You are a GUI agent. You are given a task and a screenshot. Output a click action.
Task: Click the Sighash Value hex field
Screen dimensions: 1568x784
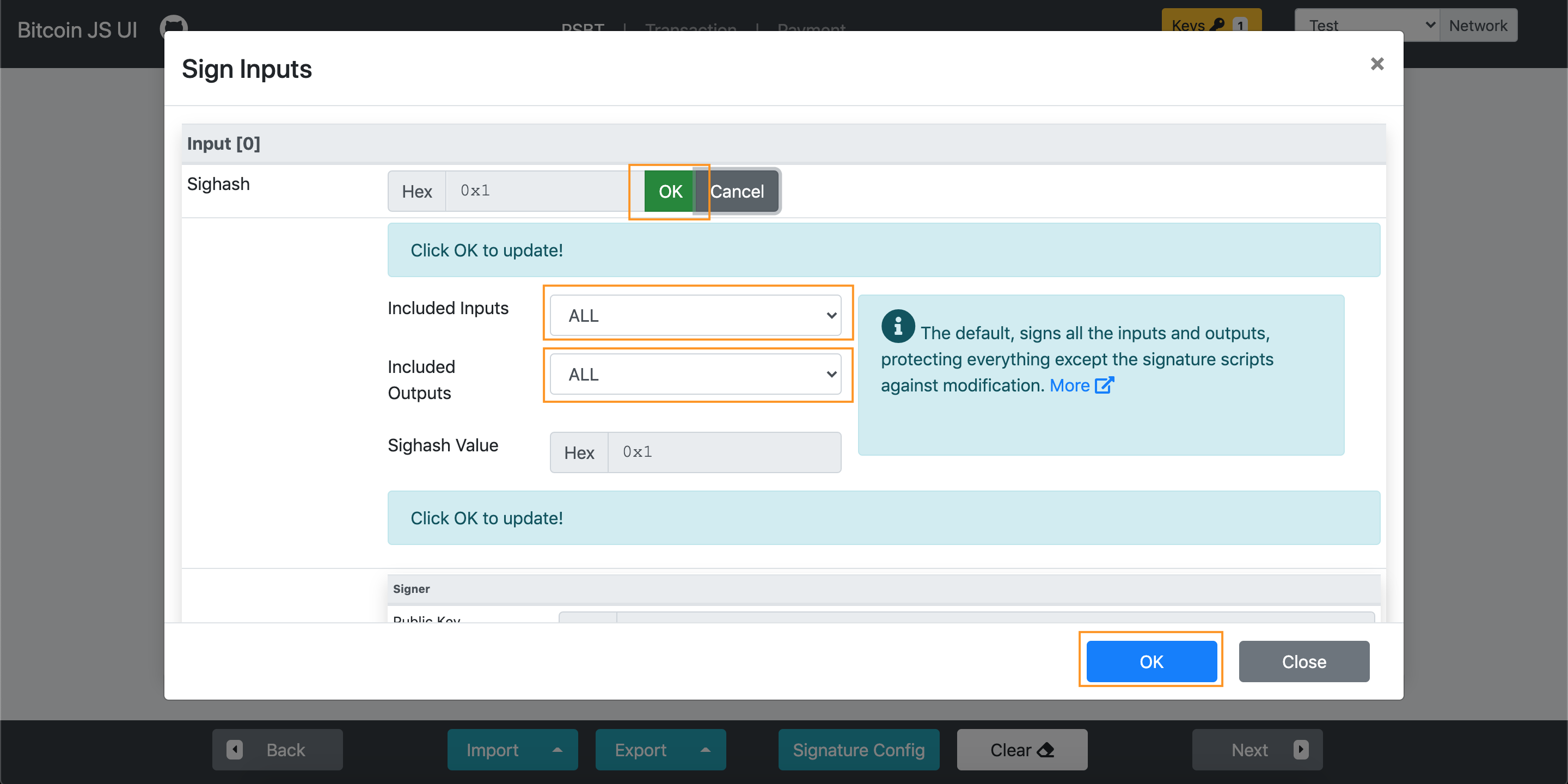click(x=724, y=452)
